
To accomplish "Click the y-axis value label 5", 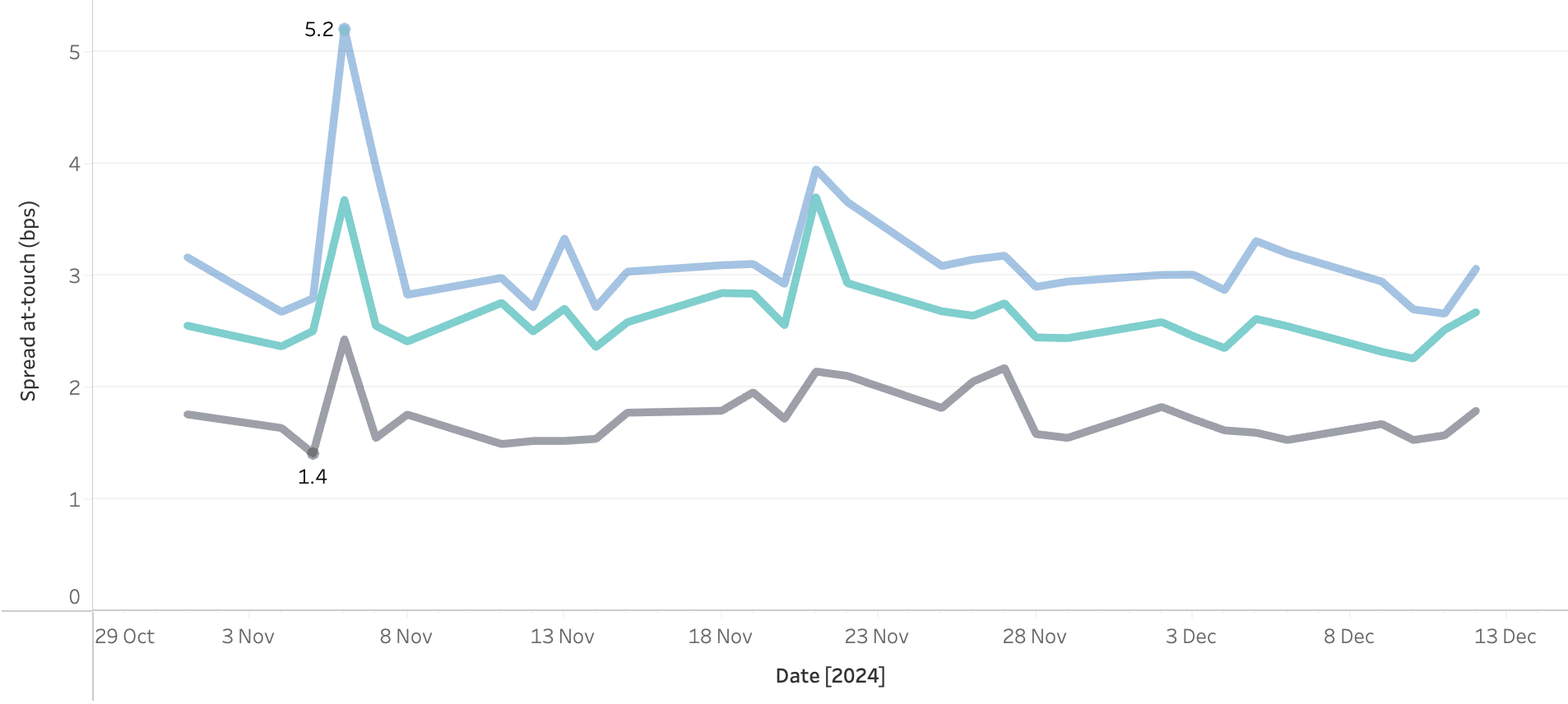I will click(x=75, y=53).
